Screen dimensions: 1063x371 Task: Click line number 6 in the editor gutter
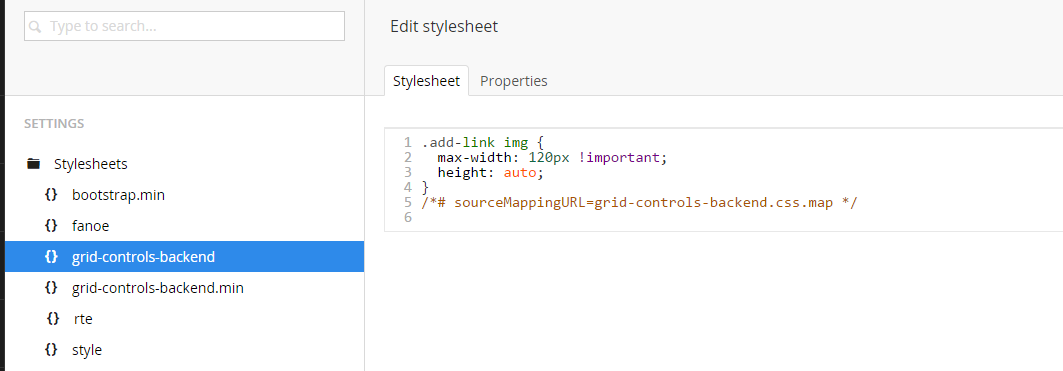(x=407, y=217)
